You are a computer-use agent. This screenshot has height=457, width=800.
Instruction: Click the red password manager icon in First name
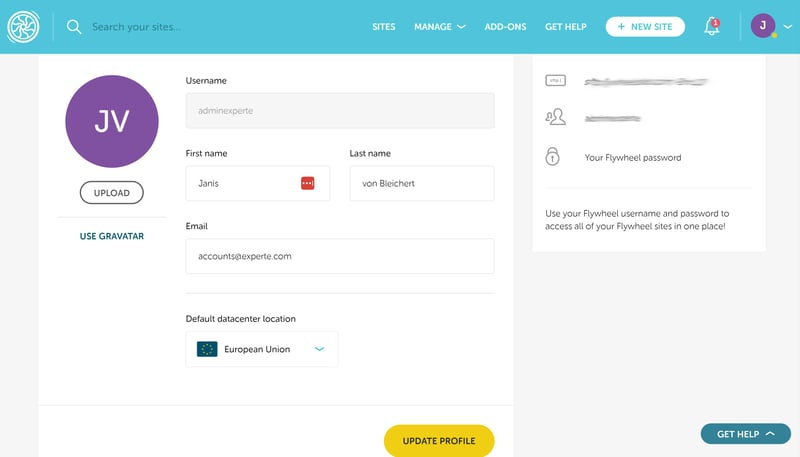pos(308,183)
